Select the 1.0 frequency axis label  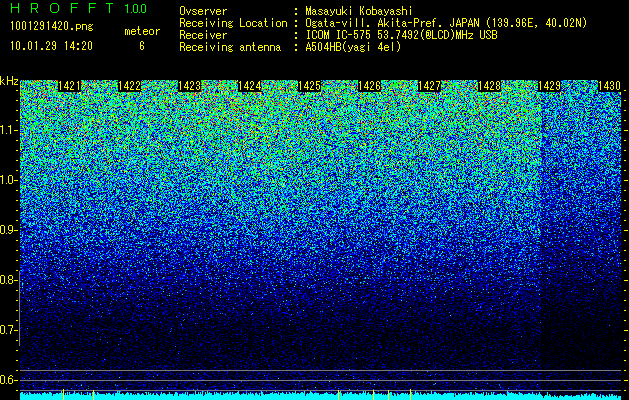(x=9, y=180)
